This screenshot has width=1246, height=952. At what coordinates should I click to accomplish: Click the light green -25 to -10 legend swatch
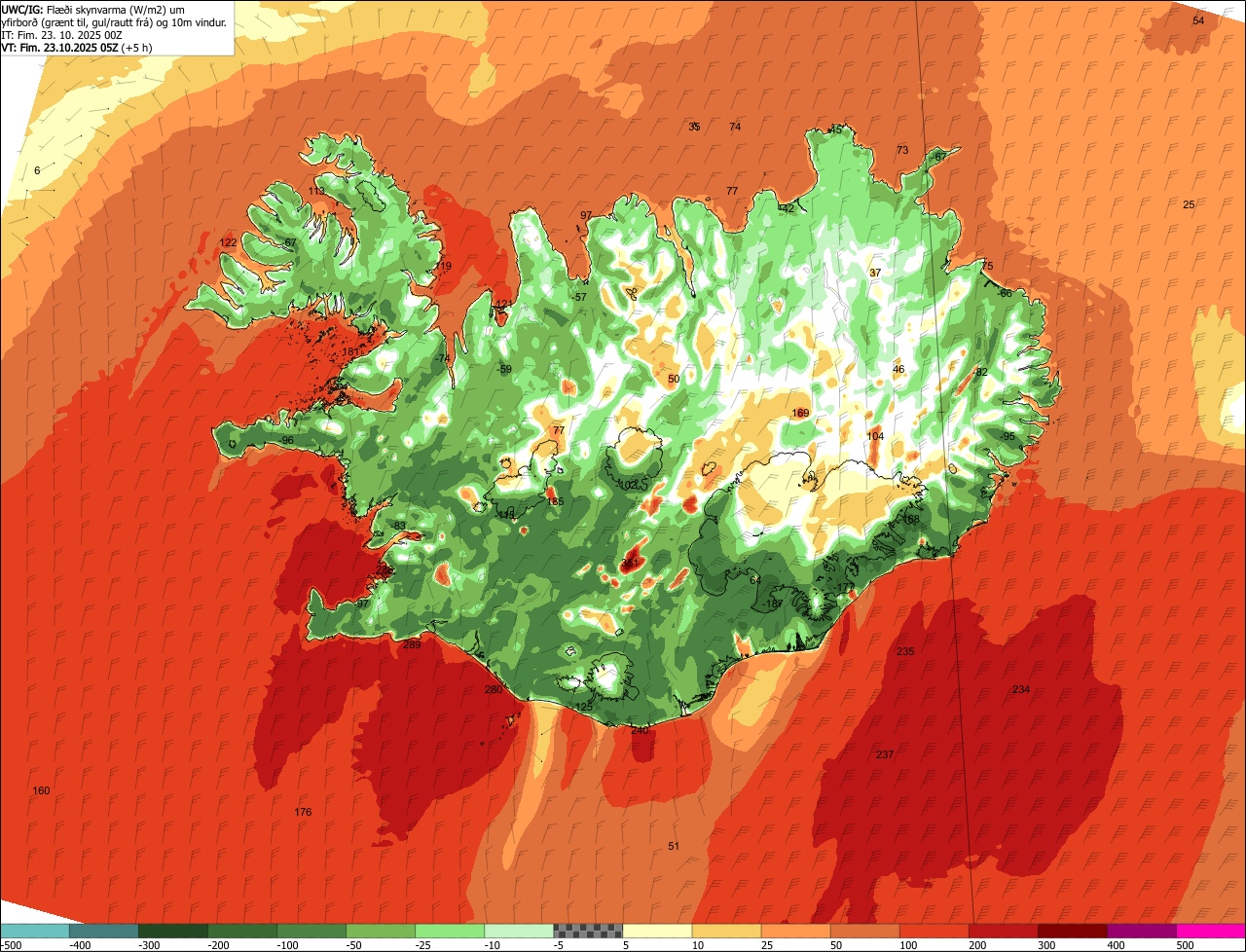pyautogui.click(x=450, y=931)
